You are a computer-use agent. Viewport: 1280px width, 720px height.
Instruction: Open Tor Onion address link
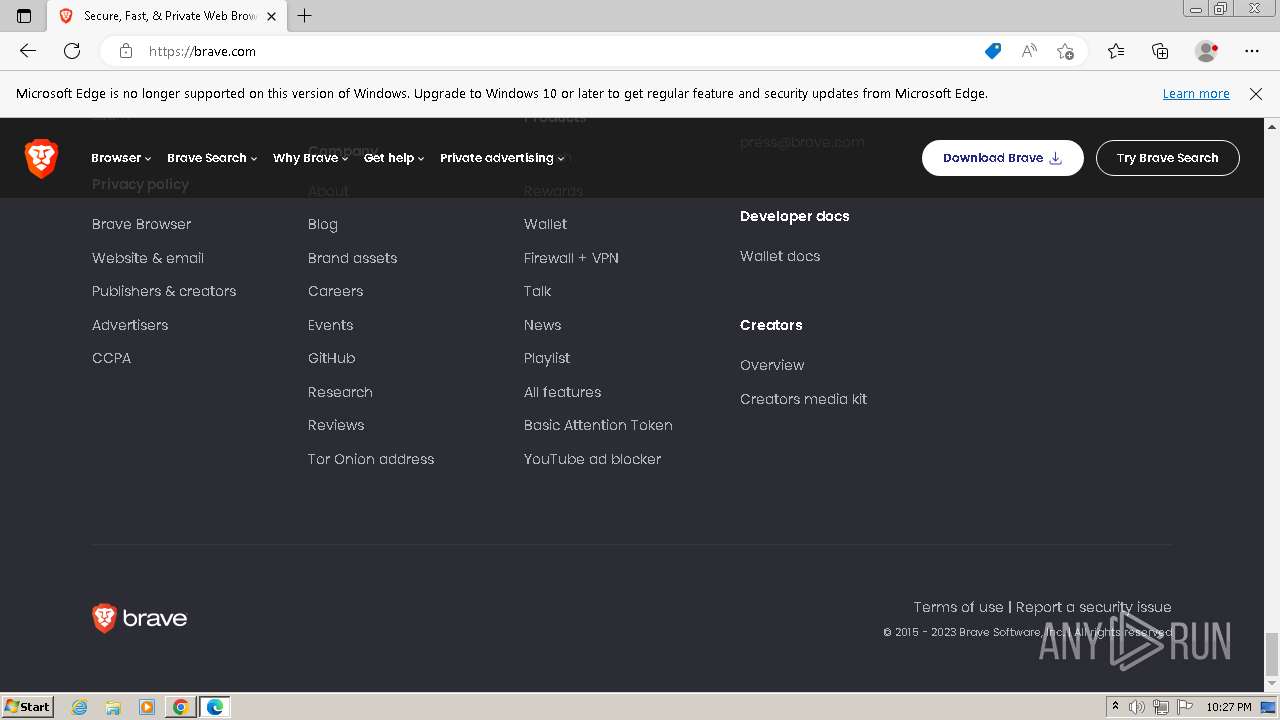click(371, 459)
